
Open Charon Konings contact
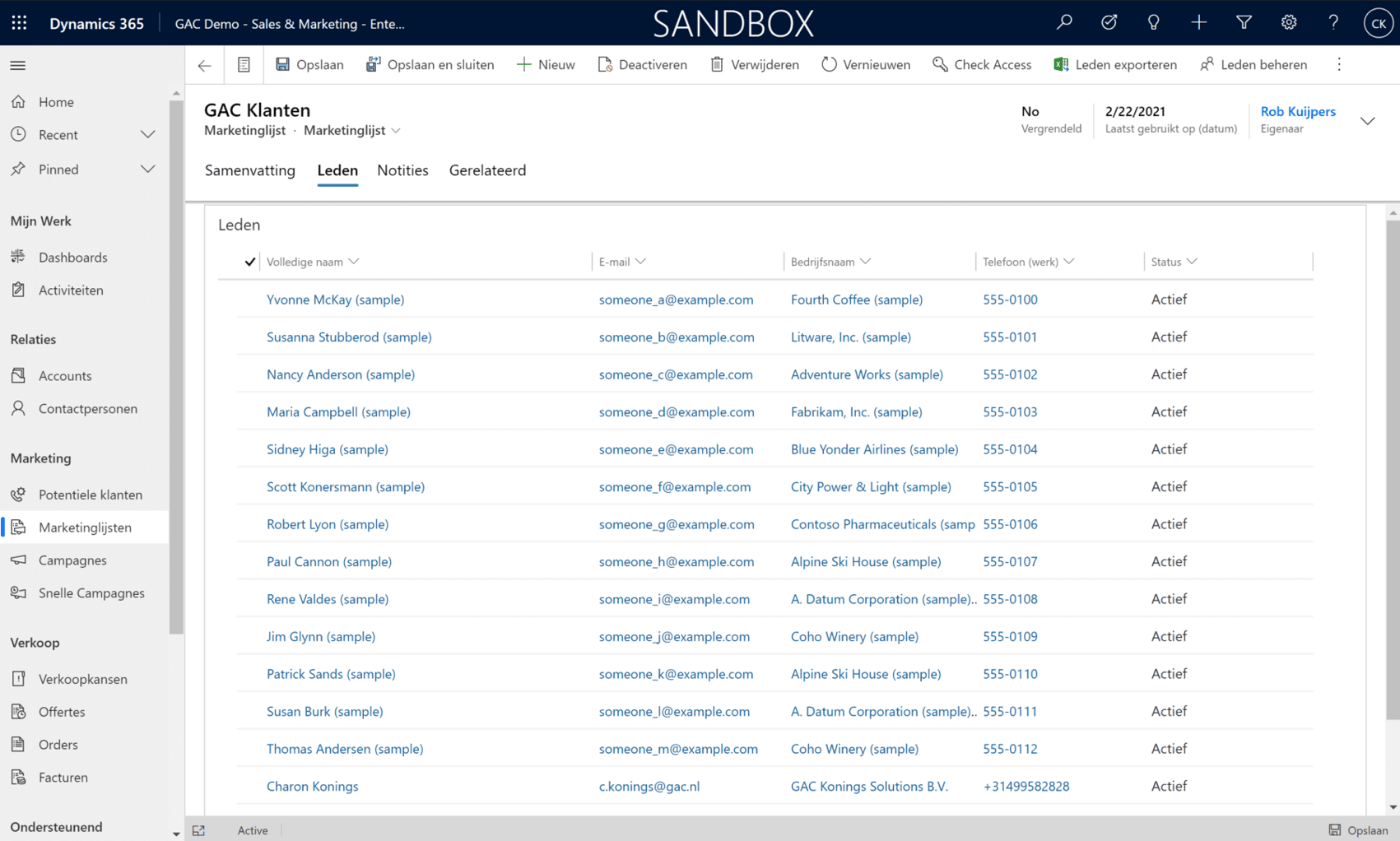313,787
